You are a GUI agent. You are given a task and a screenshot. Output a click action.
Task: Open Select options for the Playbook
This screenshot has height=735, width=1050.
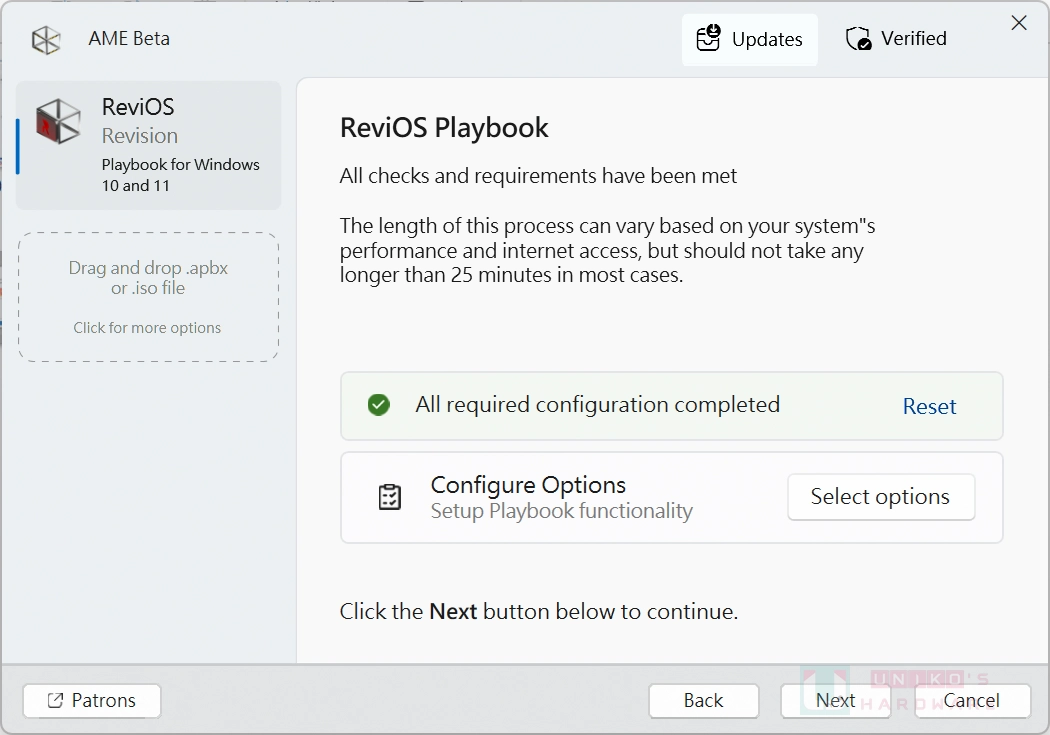coord(881,496)
